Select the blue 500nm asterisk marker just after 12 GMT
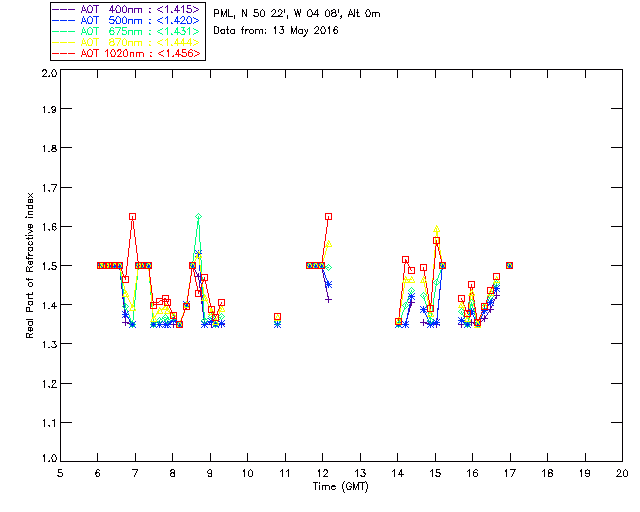640x512 pixels. coord(329,284)
